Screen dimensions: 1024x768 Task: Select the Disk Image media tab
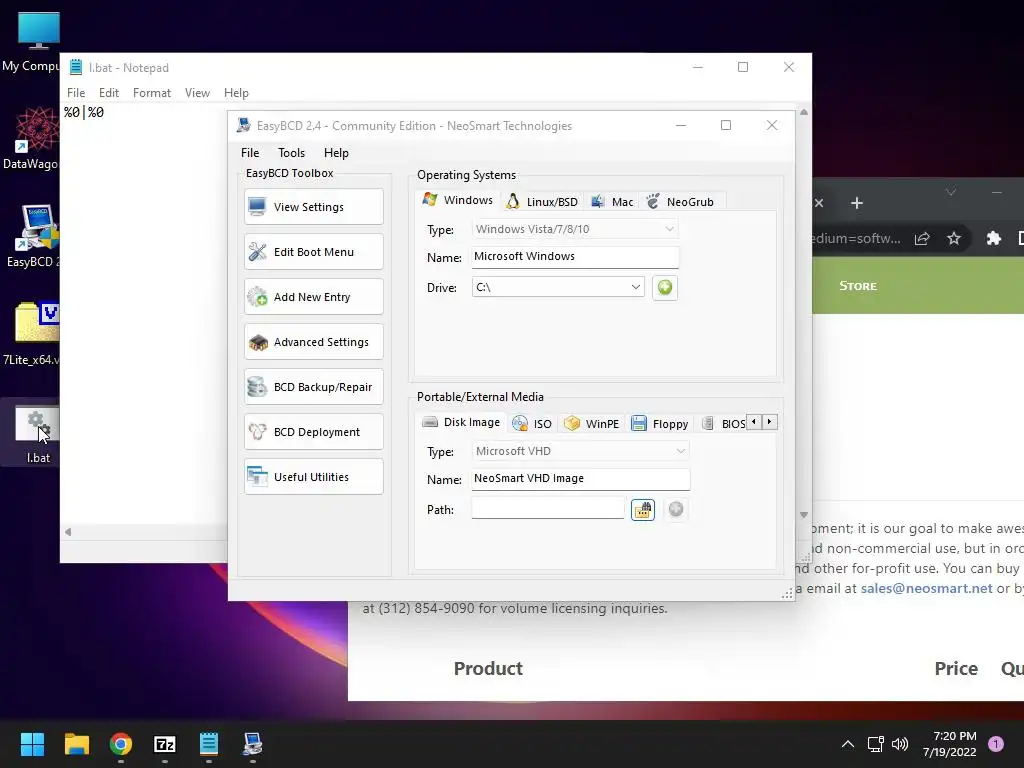[461, 423]
